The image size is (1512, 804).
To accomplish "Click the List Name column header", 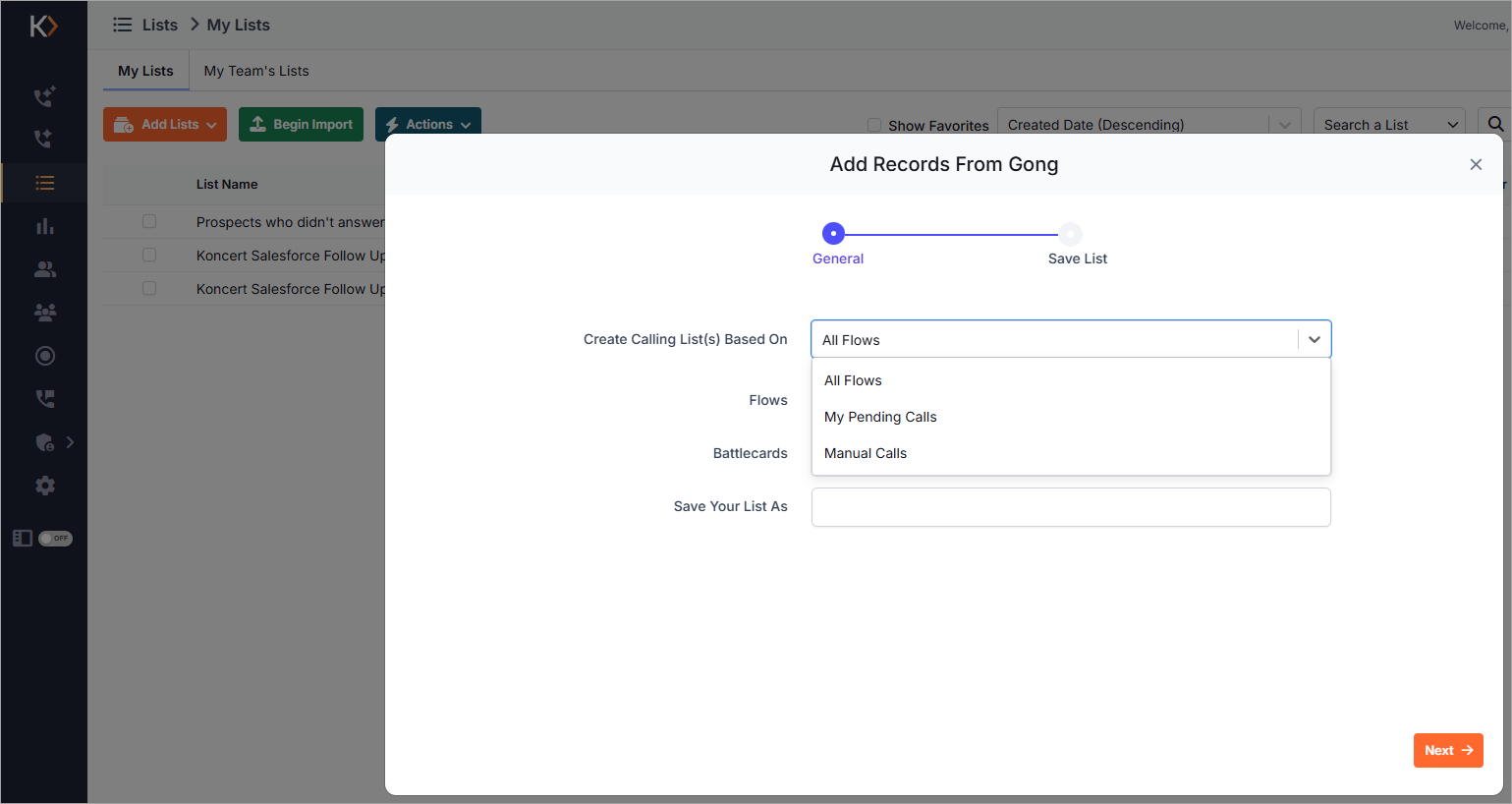I will [x=227, y=184].
